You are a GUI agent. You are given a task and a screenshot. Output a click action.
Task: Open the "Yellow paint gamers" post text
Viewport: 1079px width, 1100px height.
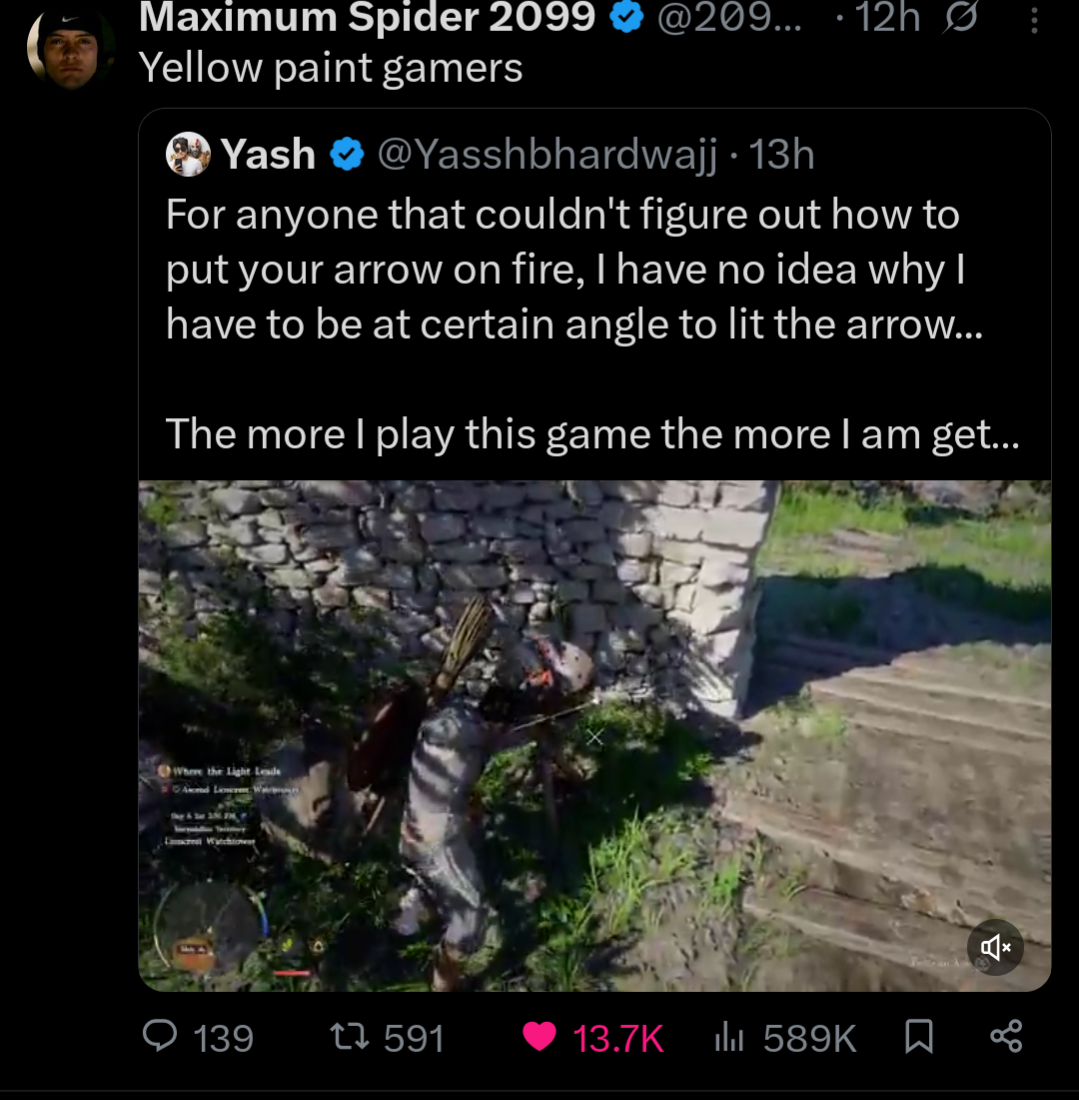click(330, 68)
